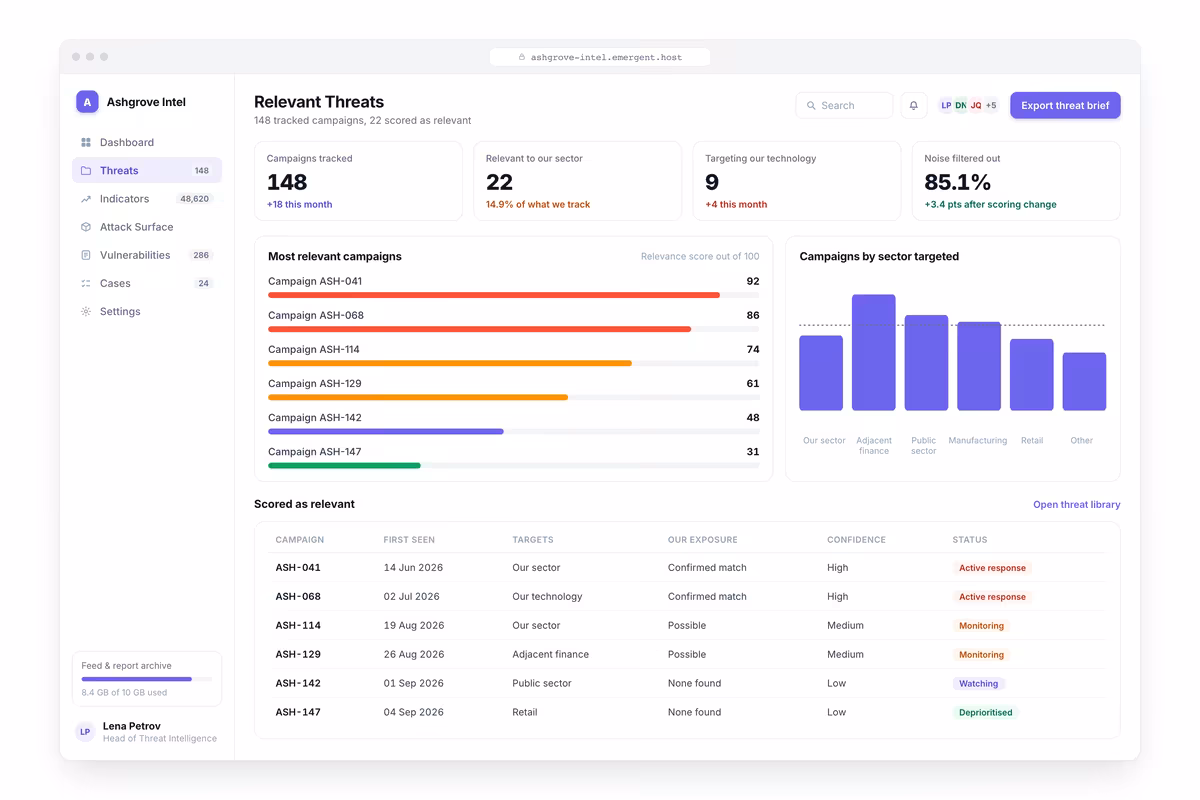
Task: Sort by Confidence column header
Action: tap(856, 540)
